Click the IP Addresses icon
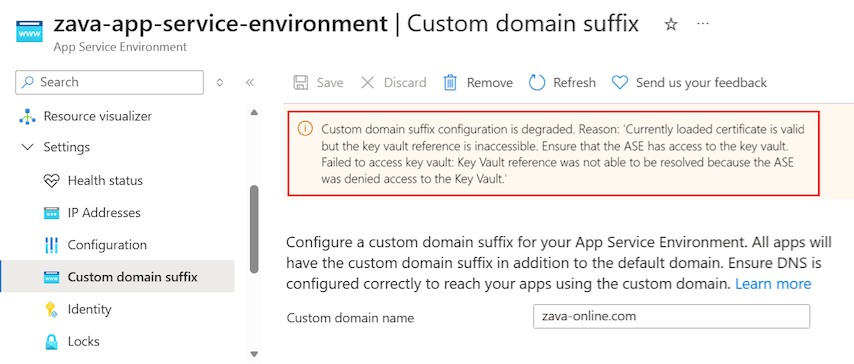Image resolution: width=854 pixels, height=364 pixels. click(51, 213)
